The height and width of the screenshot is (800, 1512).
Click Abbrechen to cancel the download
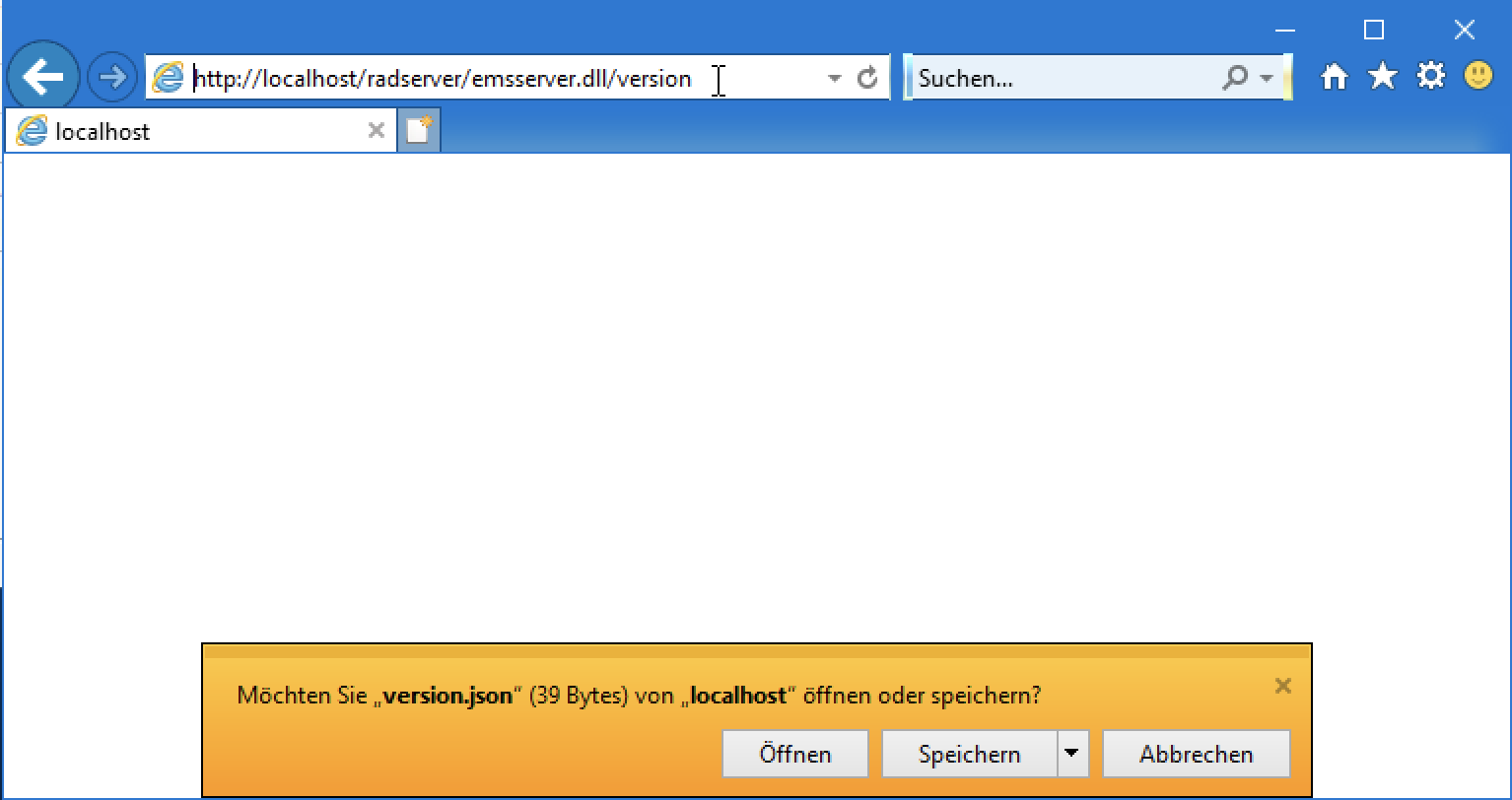(1197, 754)
